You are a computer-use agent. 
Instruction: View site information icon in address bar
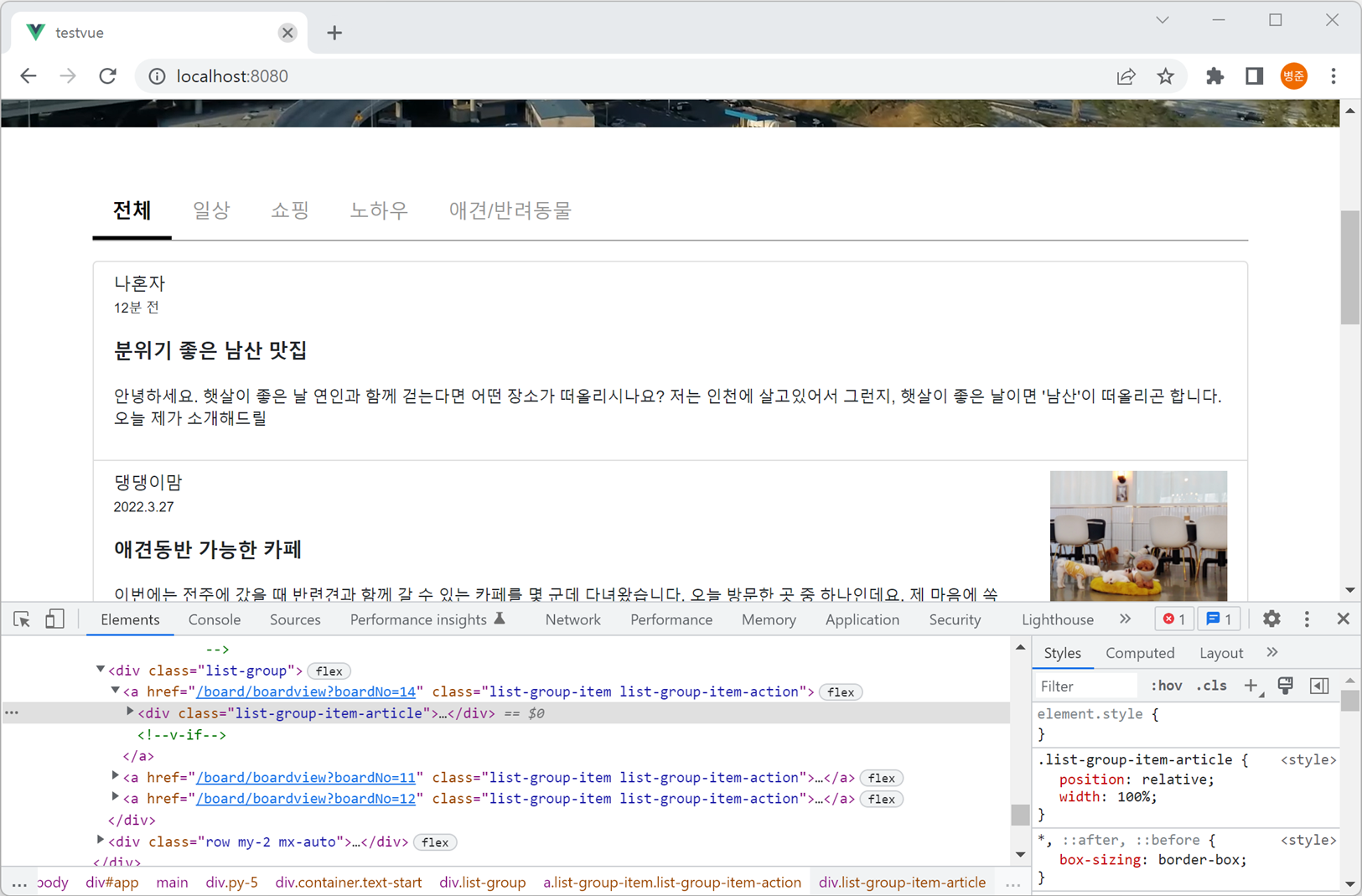point(157,76)
